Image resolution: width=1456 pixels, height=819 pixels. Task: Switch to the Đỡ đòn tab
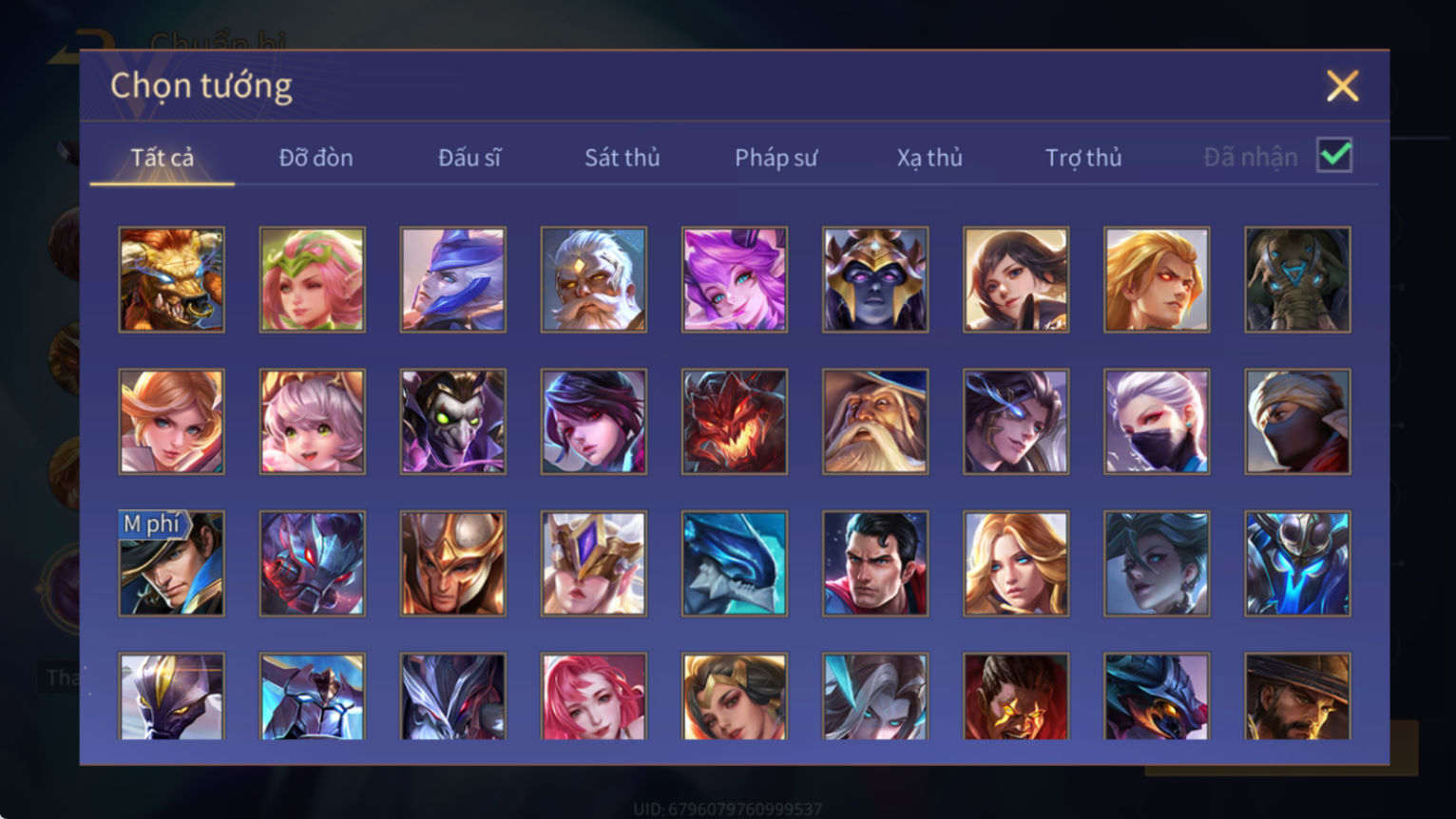316,157
